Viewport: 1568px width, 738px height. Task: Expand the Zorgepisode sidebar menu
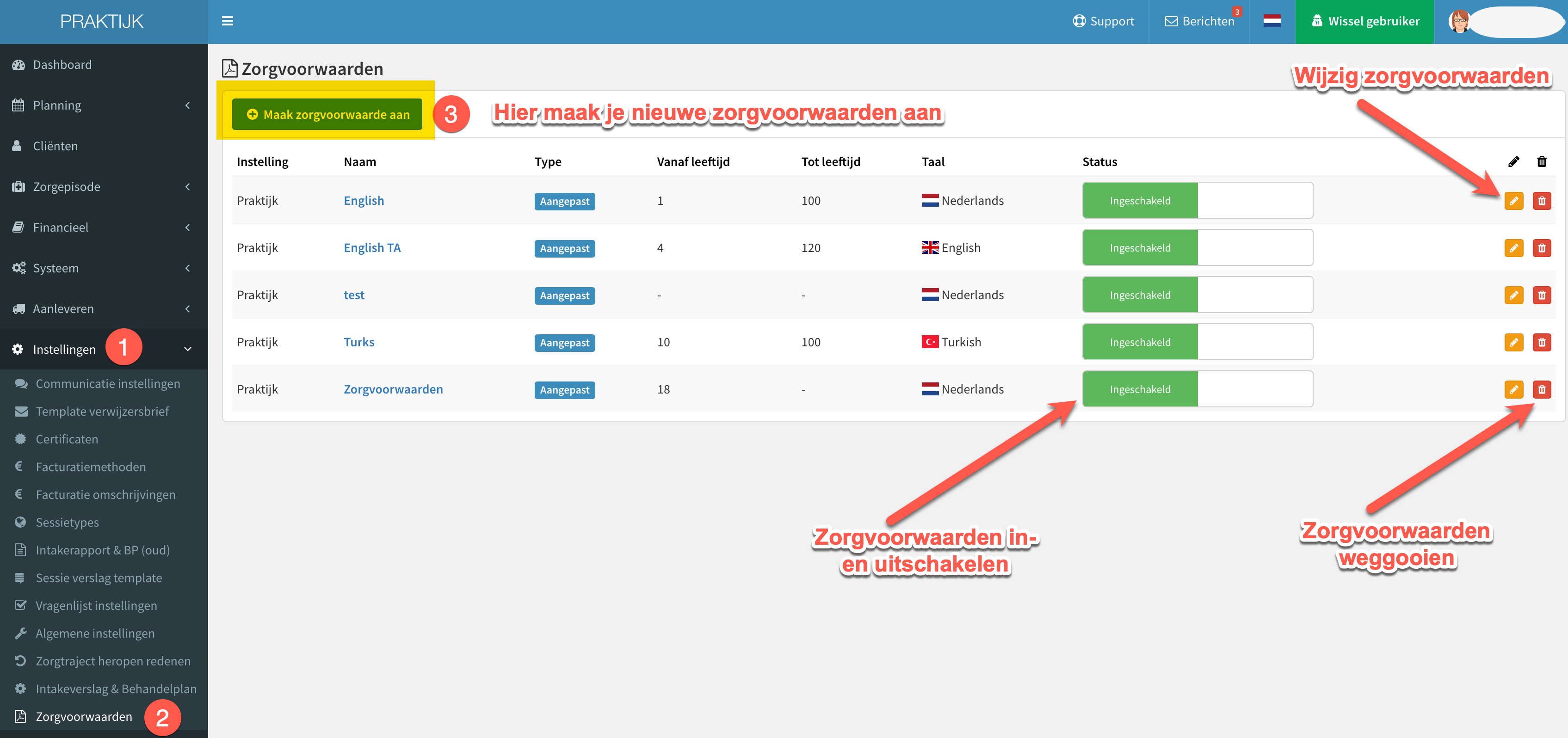pyautogui.click(x=104, y=187)
